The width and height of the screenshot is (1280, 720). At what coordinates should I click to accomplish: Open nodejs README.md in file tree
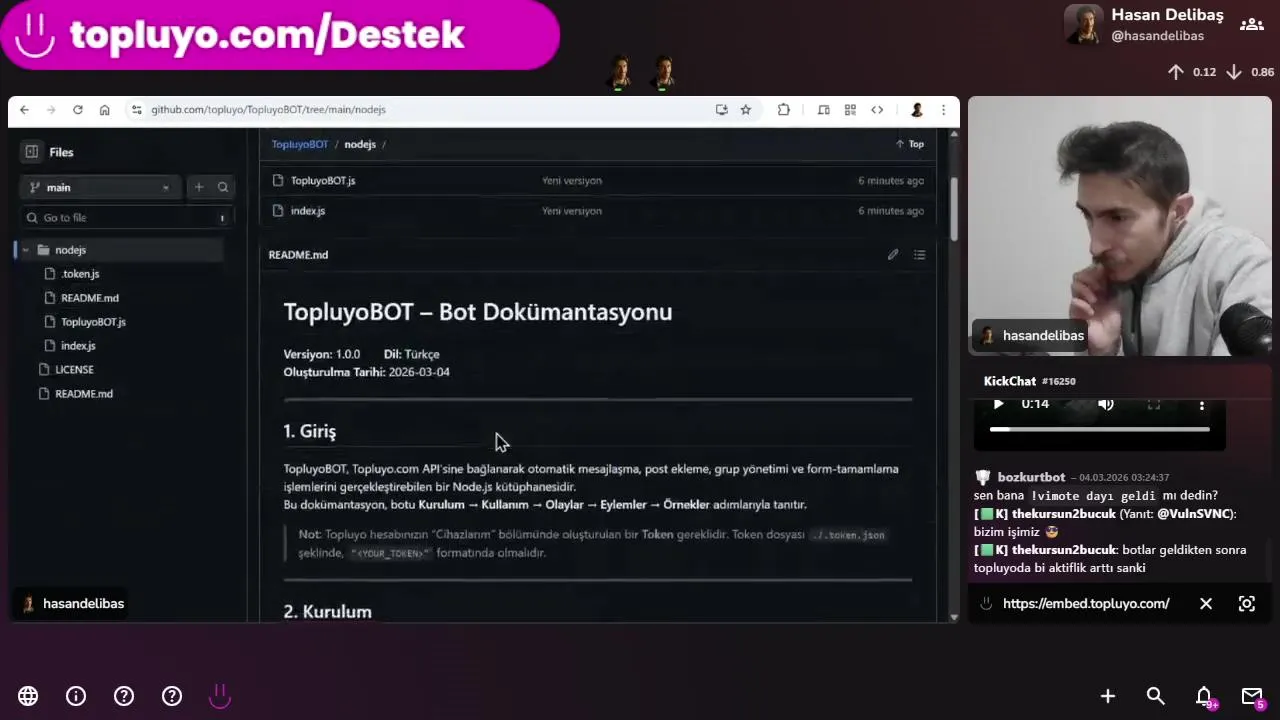pos(90,298)
